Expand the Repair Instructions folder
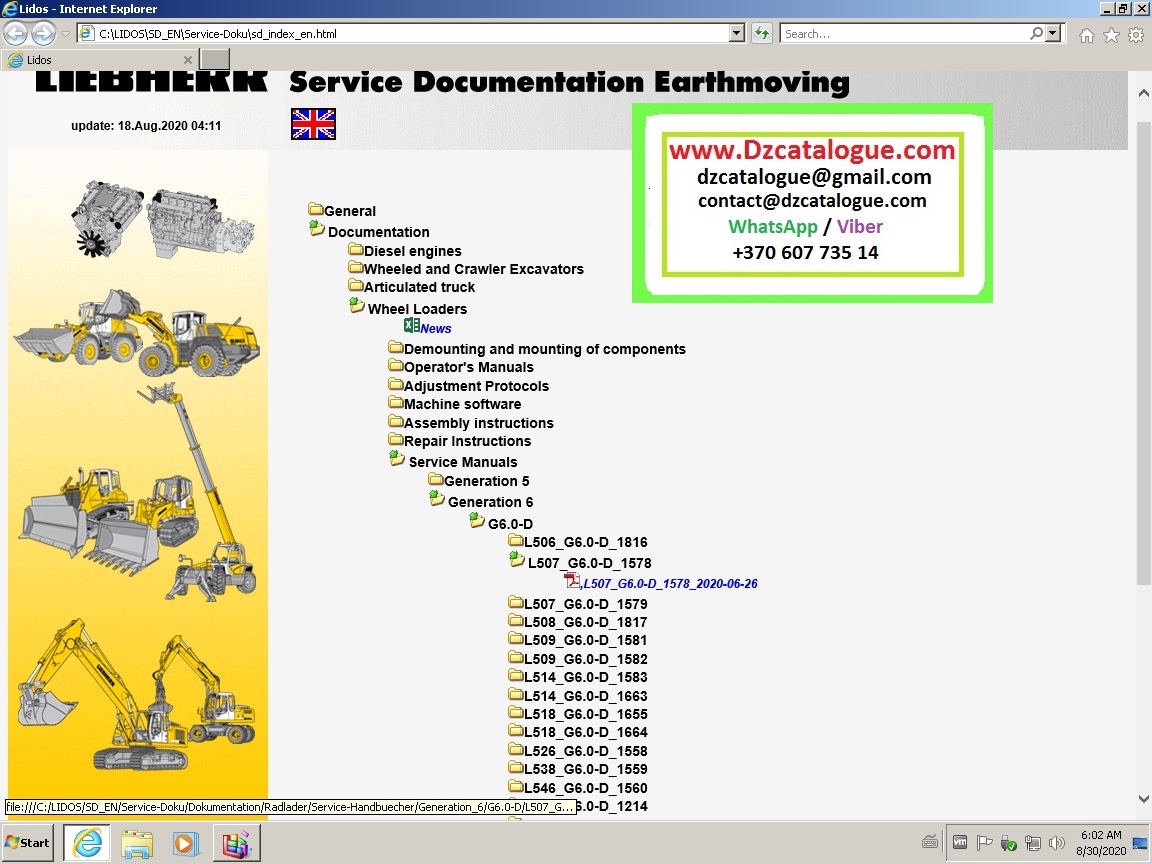The height and width of the screenshot is (864, 1152). click(467, 441)
